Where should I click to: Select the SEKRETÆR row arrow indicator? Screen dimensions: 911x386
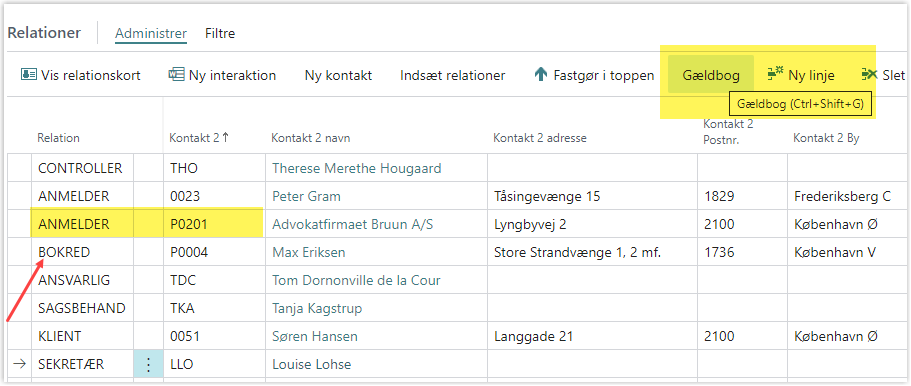point(19,364)
